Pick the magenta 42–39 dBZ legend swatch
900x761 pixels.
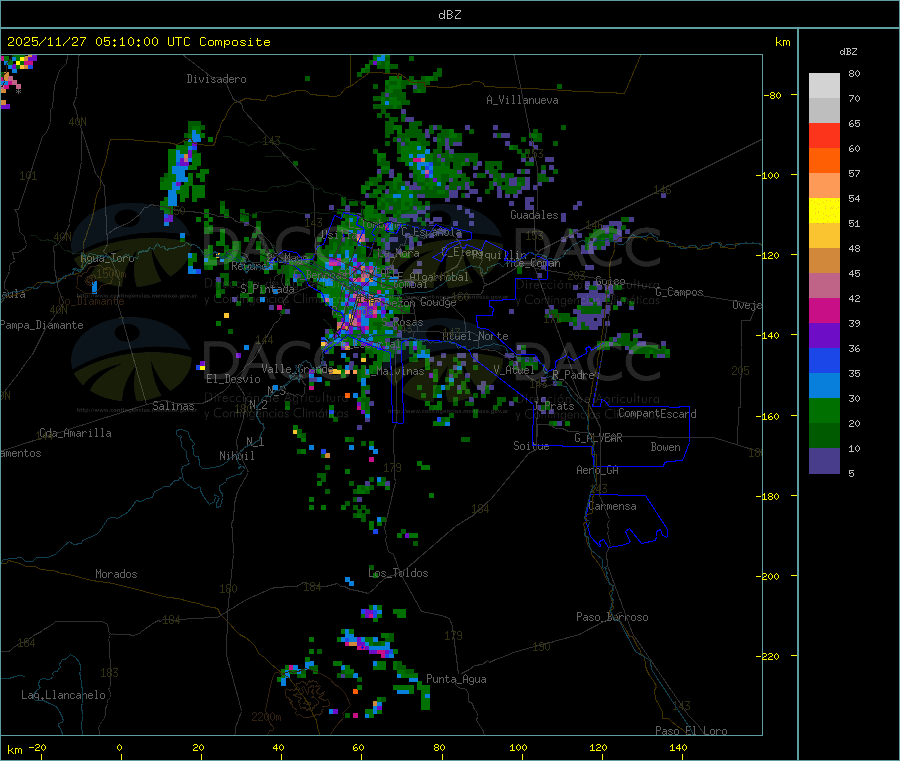point(824,310)
